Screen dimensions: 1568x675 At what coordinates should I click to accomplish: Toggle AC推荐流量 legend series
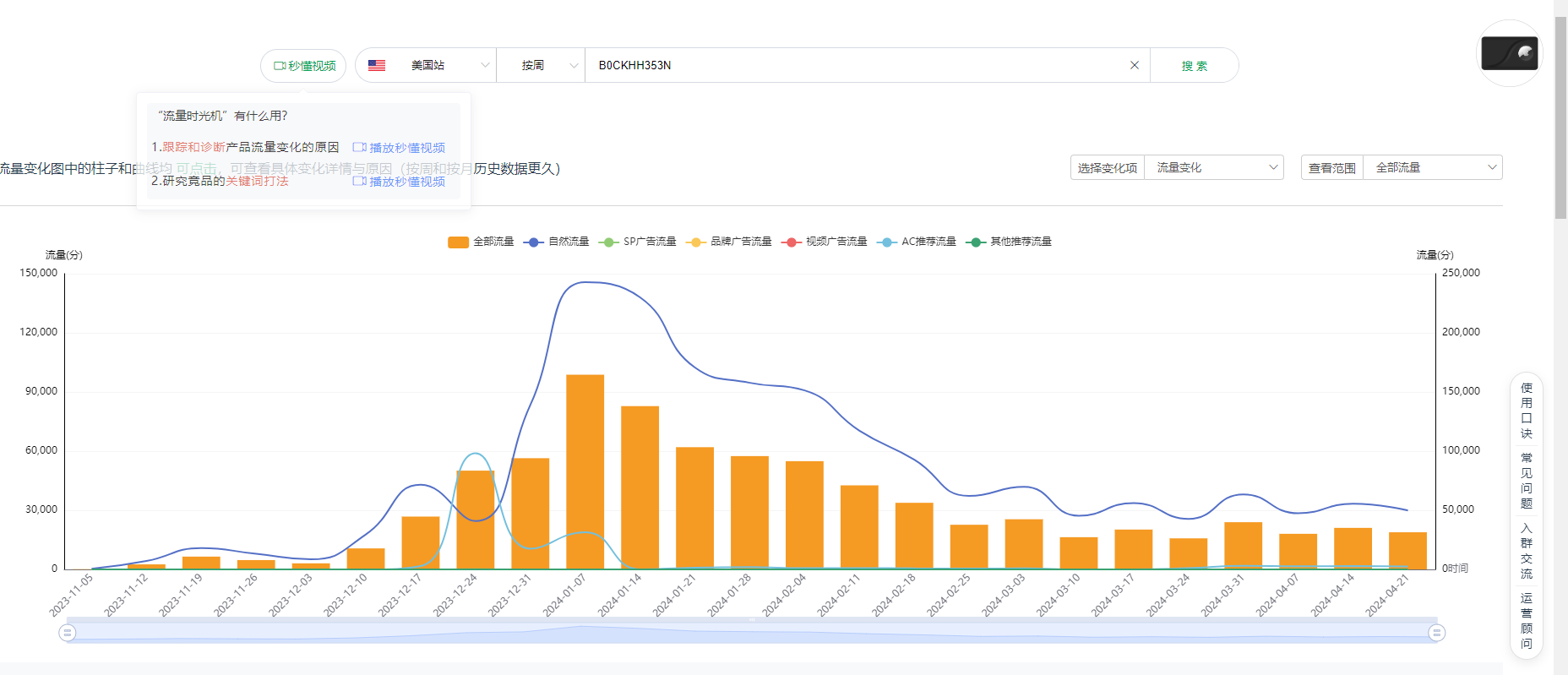(x=917, y=242)
